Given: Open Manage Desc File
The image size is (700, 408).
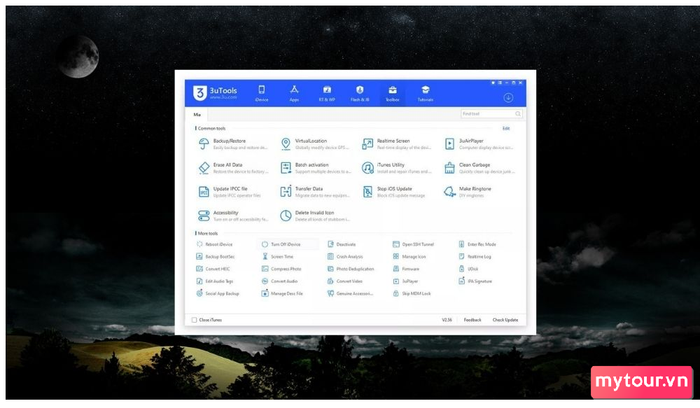Looking at the screenshot, I should click(282, 293).
